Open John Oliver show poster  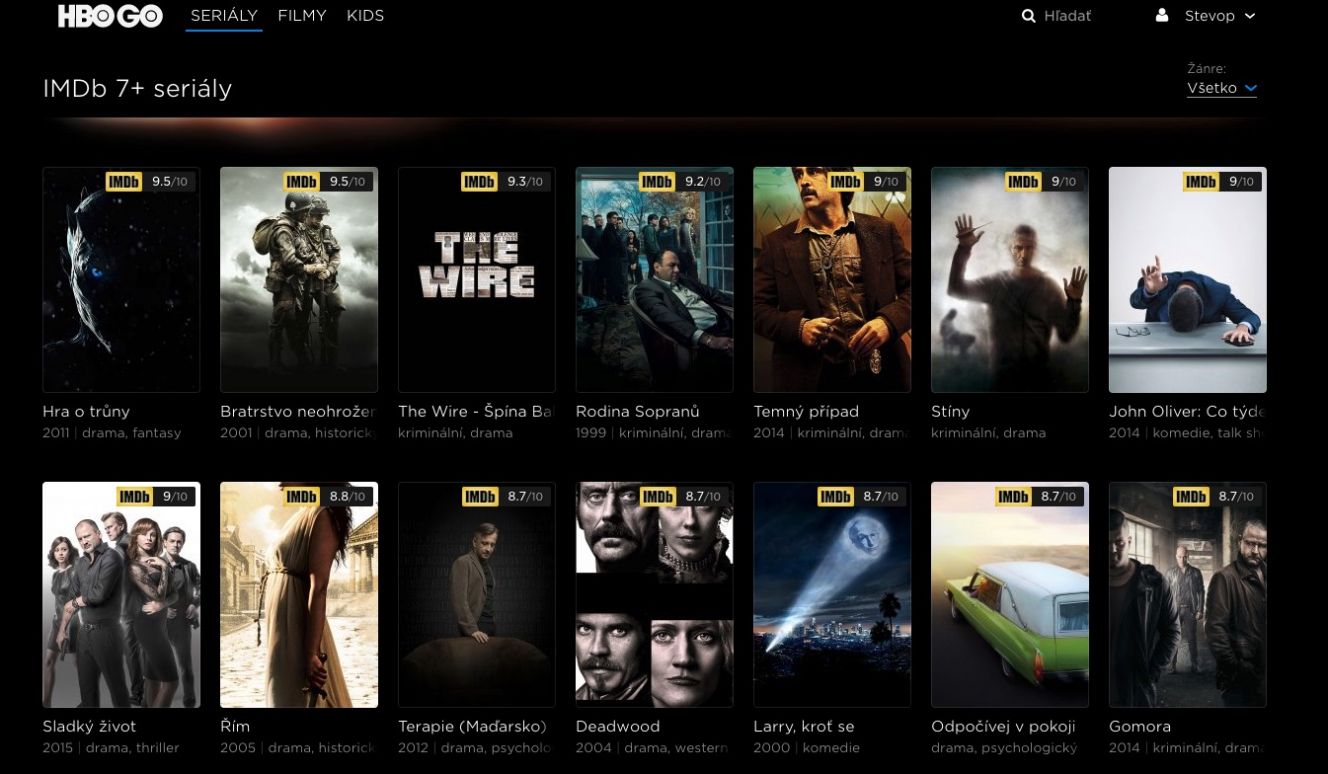click(1188, 279)
